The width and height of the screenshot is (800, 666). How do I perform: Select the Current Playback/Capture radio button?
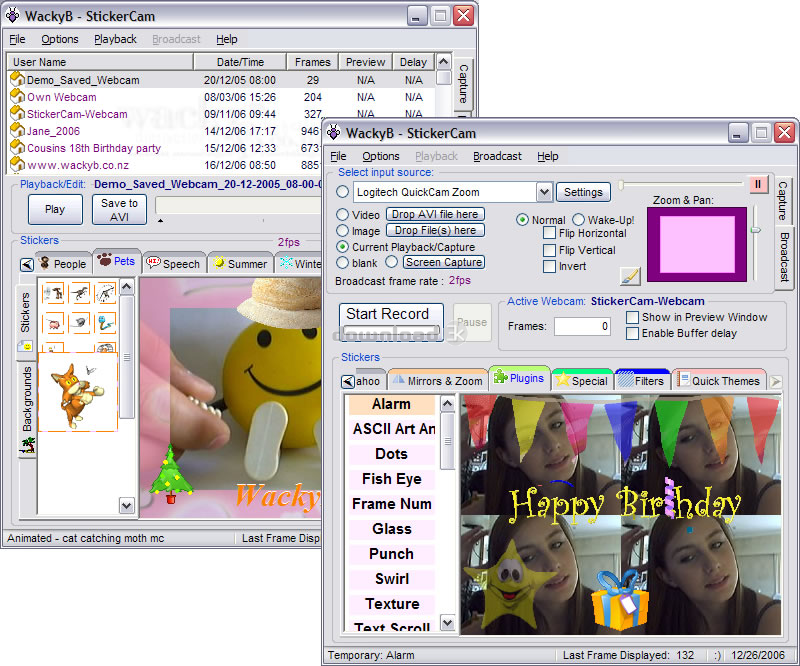point(343,246)
